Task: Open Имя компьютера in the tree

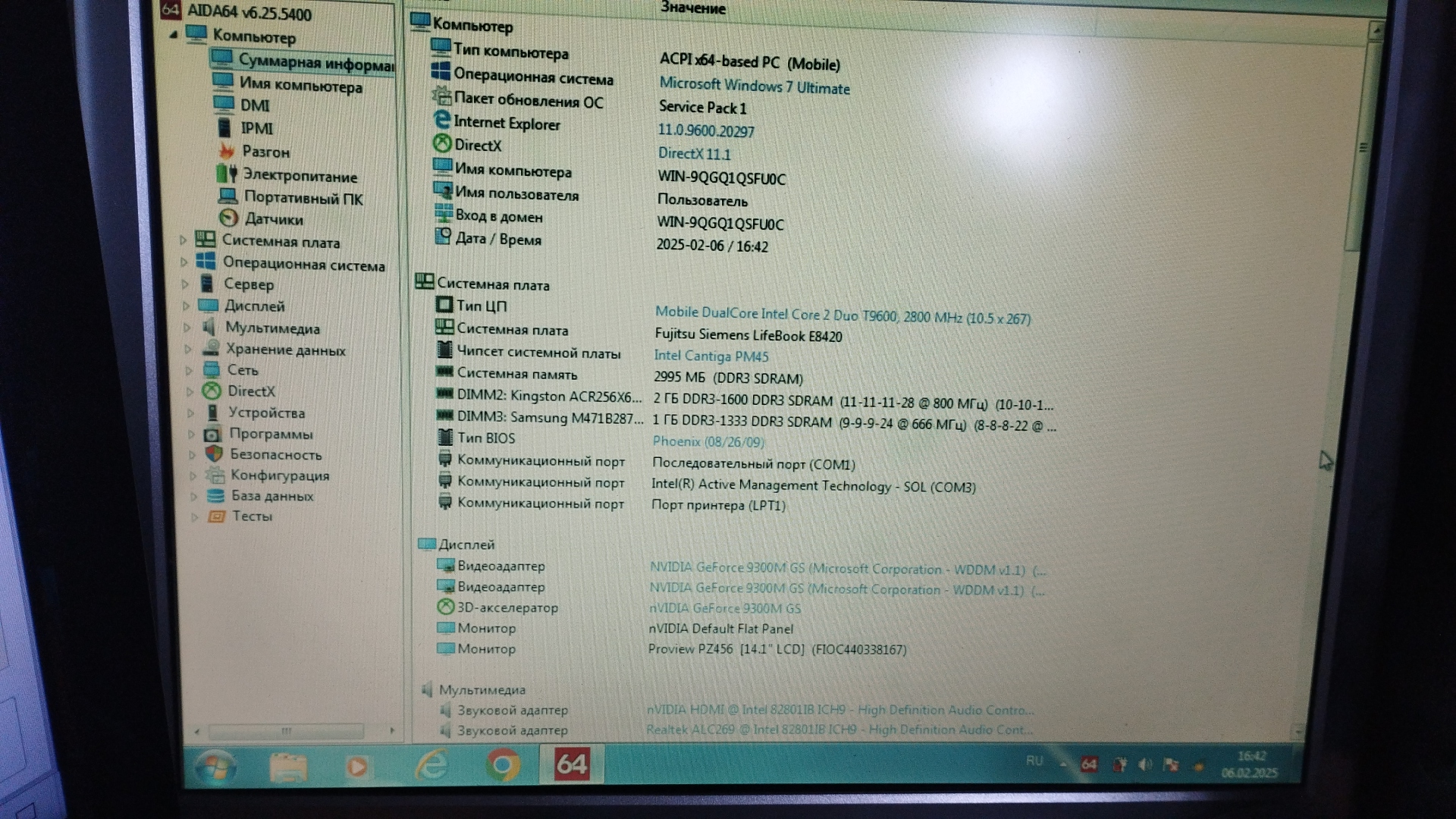Action: 300,85
